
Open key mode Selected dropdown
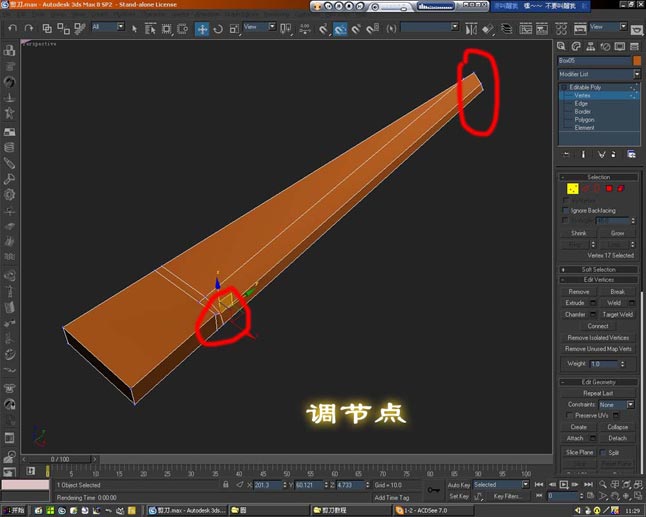click(x=501, y=485)
